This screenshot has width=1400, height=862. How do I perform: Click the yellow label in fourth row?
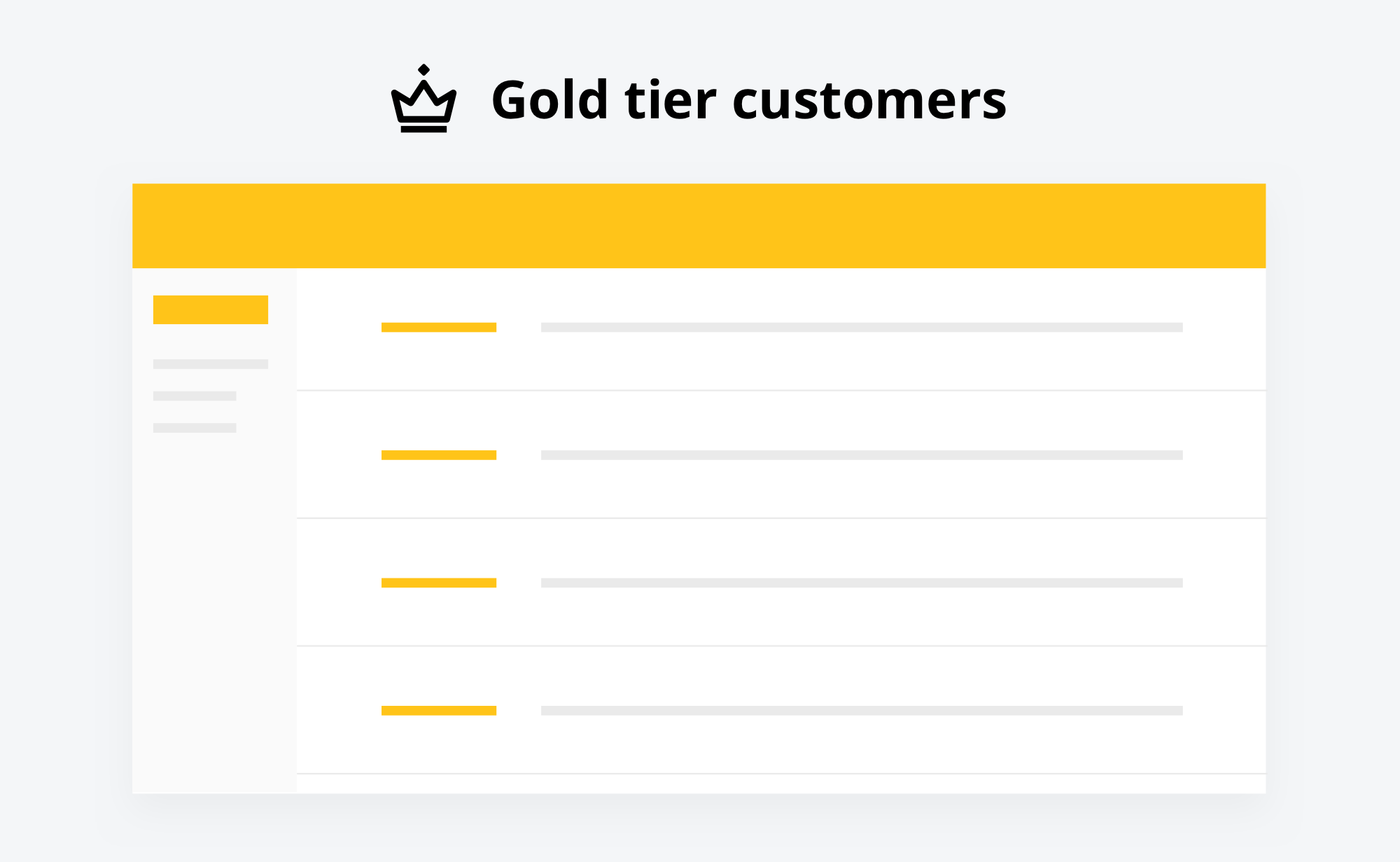(x=439, y=710)
